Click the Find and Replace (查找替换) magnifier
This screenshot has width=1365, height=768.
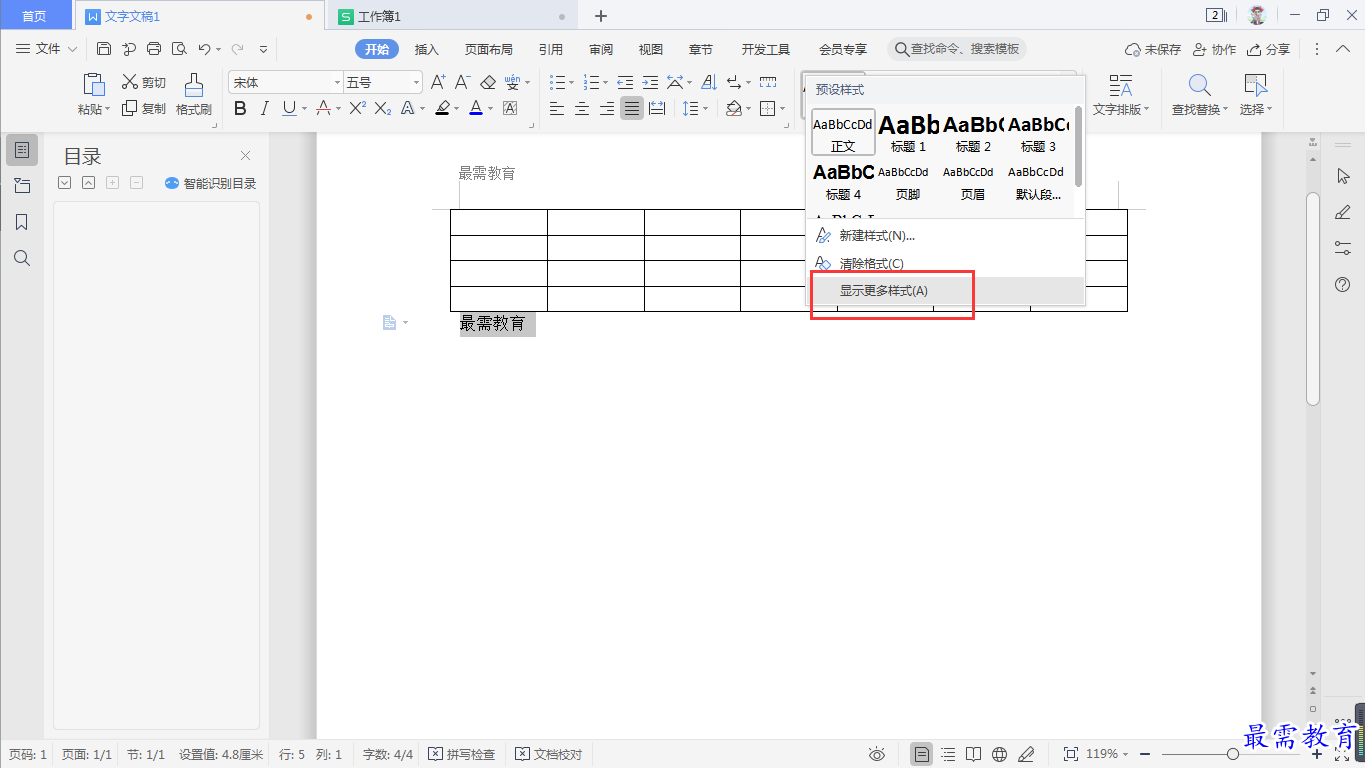coord(1198,94)
